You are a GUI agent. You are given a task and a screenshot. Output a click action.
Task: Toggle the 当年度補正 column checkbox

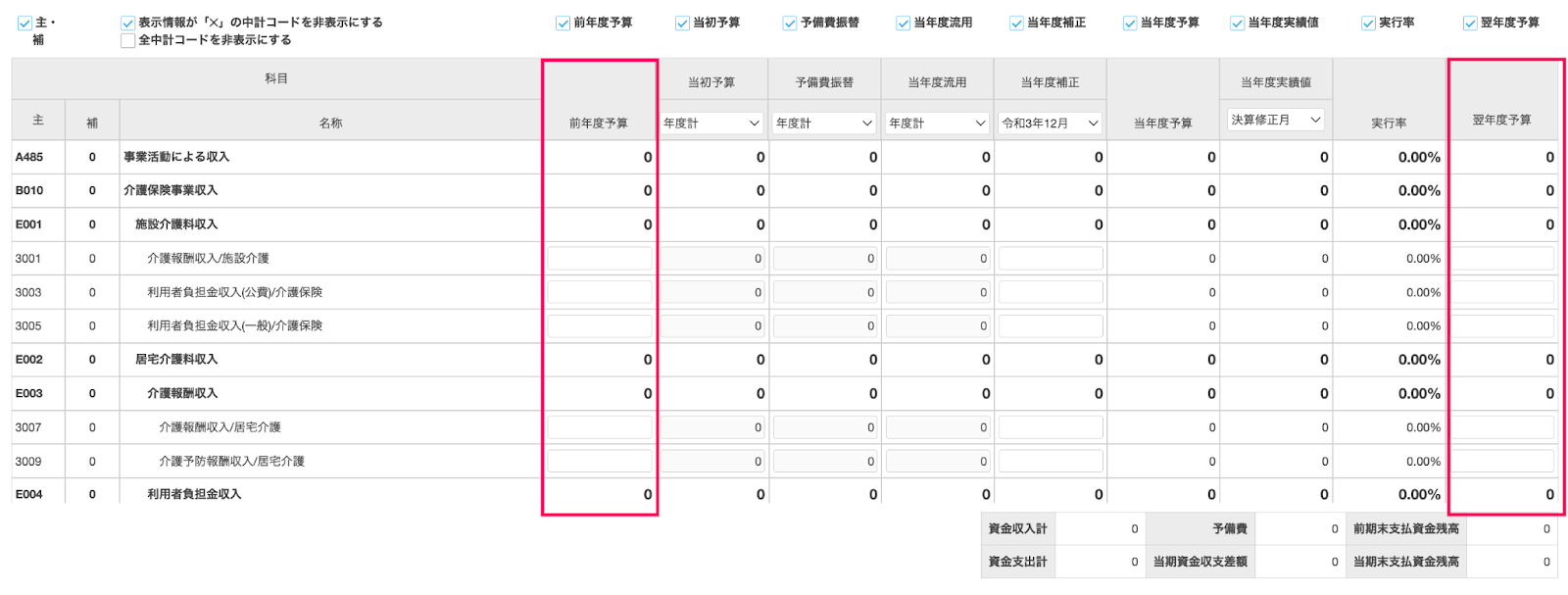1016,23
